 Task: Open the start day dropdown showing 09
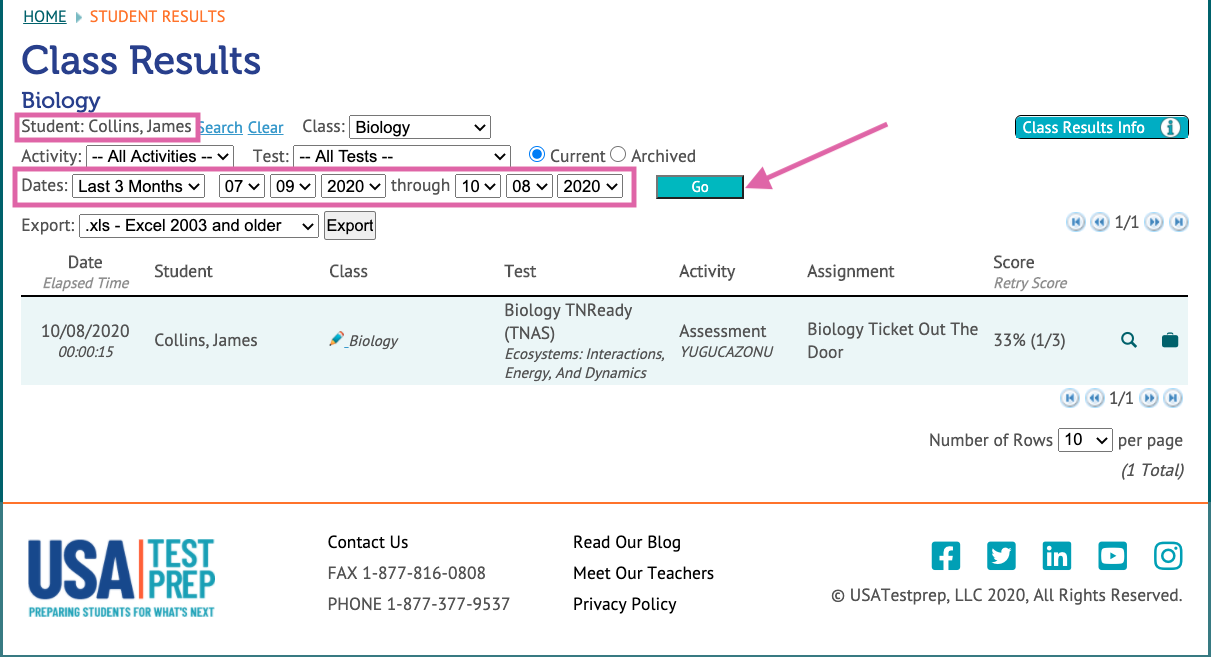click(293, 186)
